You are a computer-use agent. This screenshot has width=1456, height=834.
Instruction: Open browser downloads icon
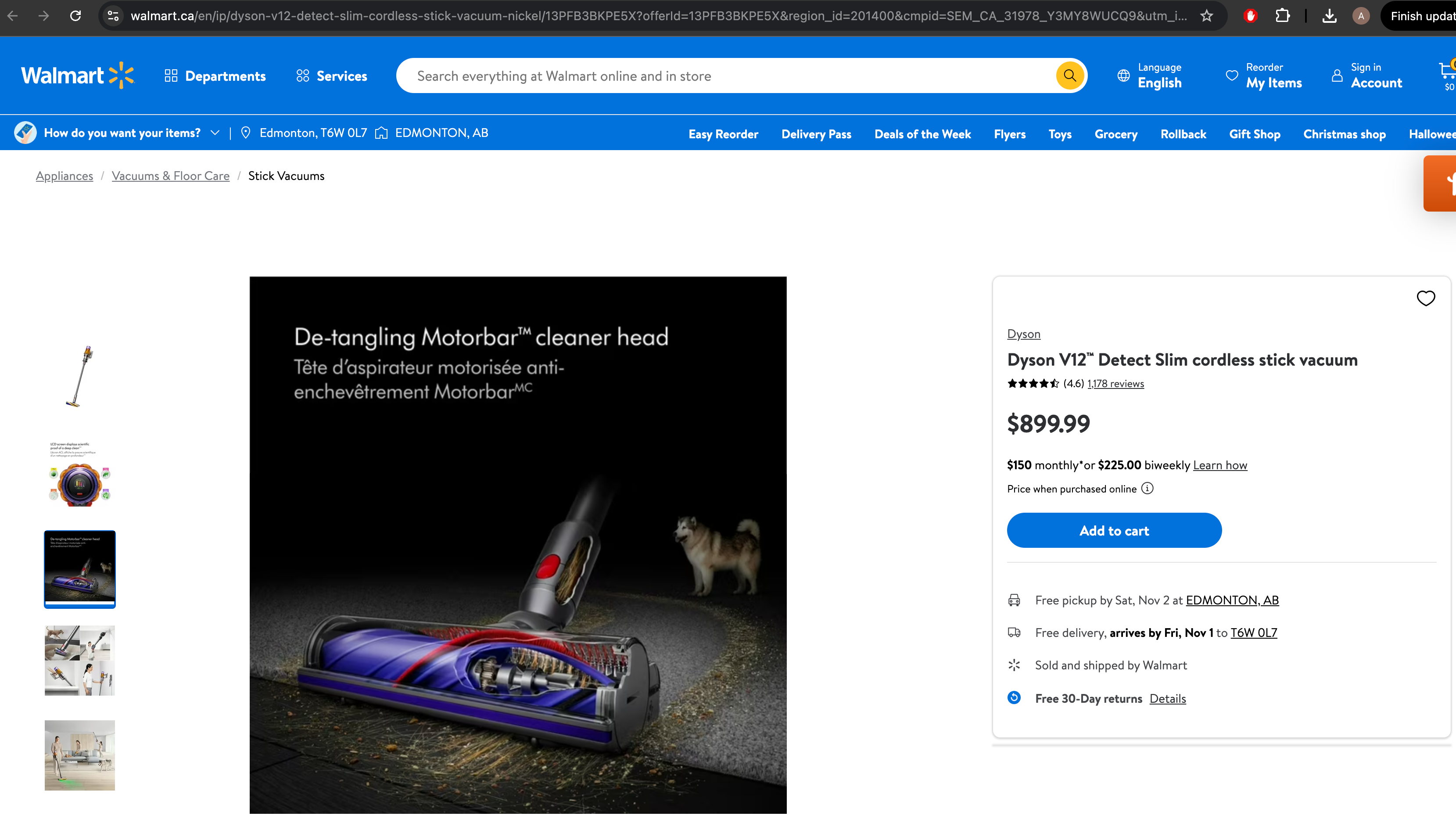(x=1330, y=15)
